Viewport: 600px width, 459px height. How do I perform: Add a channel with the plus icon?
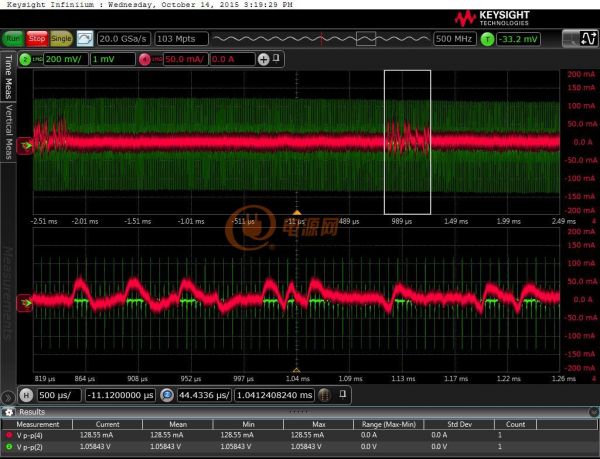[264, 59]
